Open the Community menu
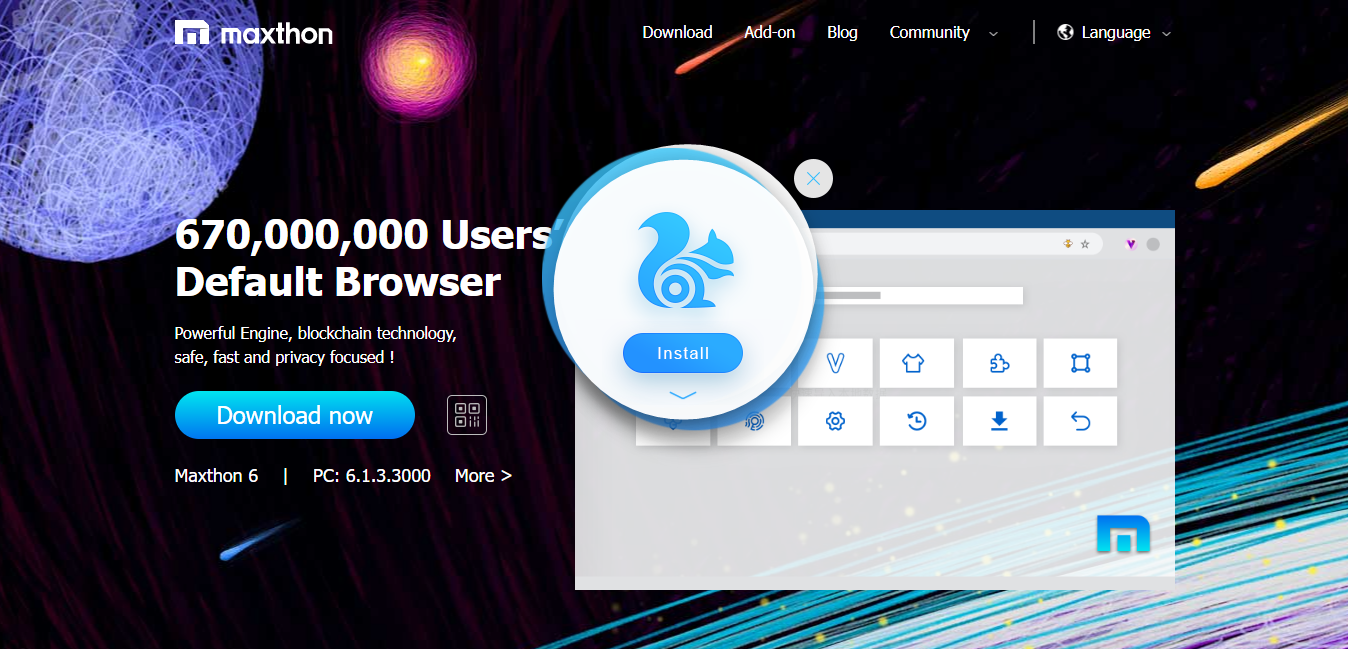1348x649 pixels. pos(929,32)
